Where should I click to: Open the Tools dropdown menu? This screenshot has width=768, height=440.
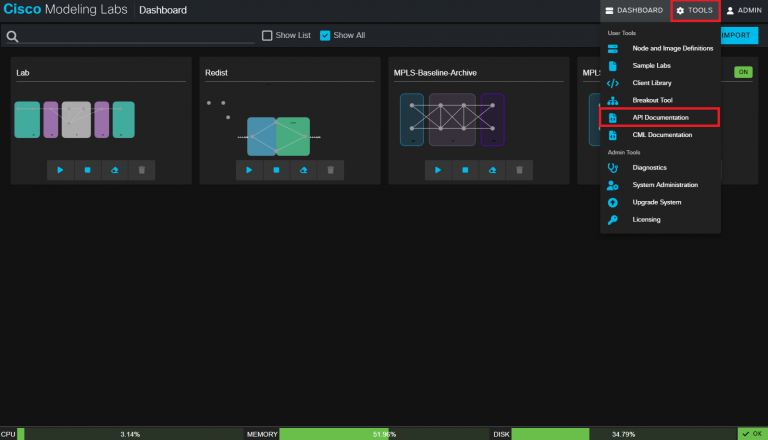[694, 10]
